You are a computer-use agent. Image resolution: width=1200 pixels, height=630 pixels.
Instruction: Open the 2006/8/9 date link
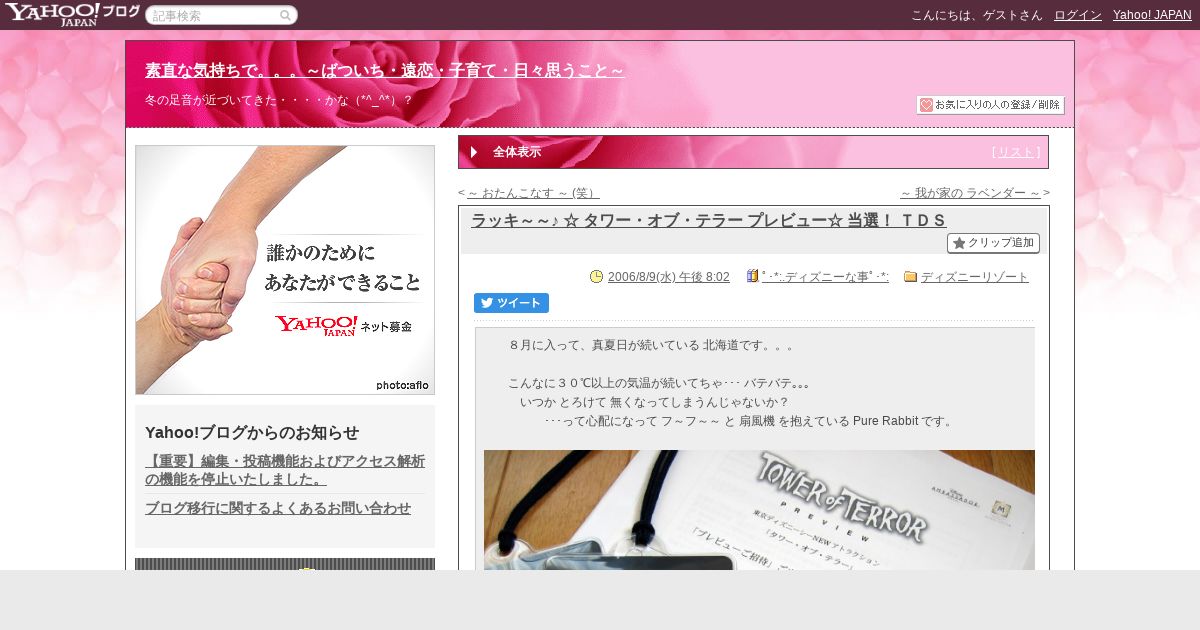point(668,277)
